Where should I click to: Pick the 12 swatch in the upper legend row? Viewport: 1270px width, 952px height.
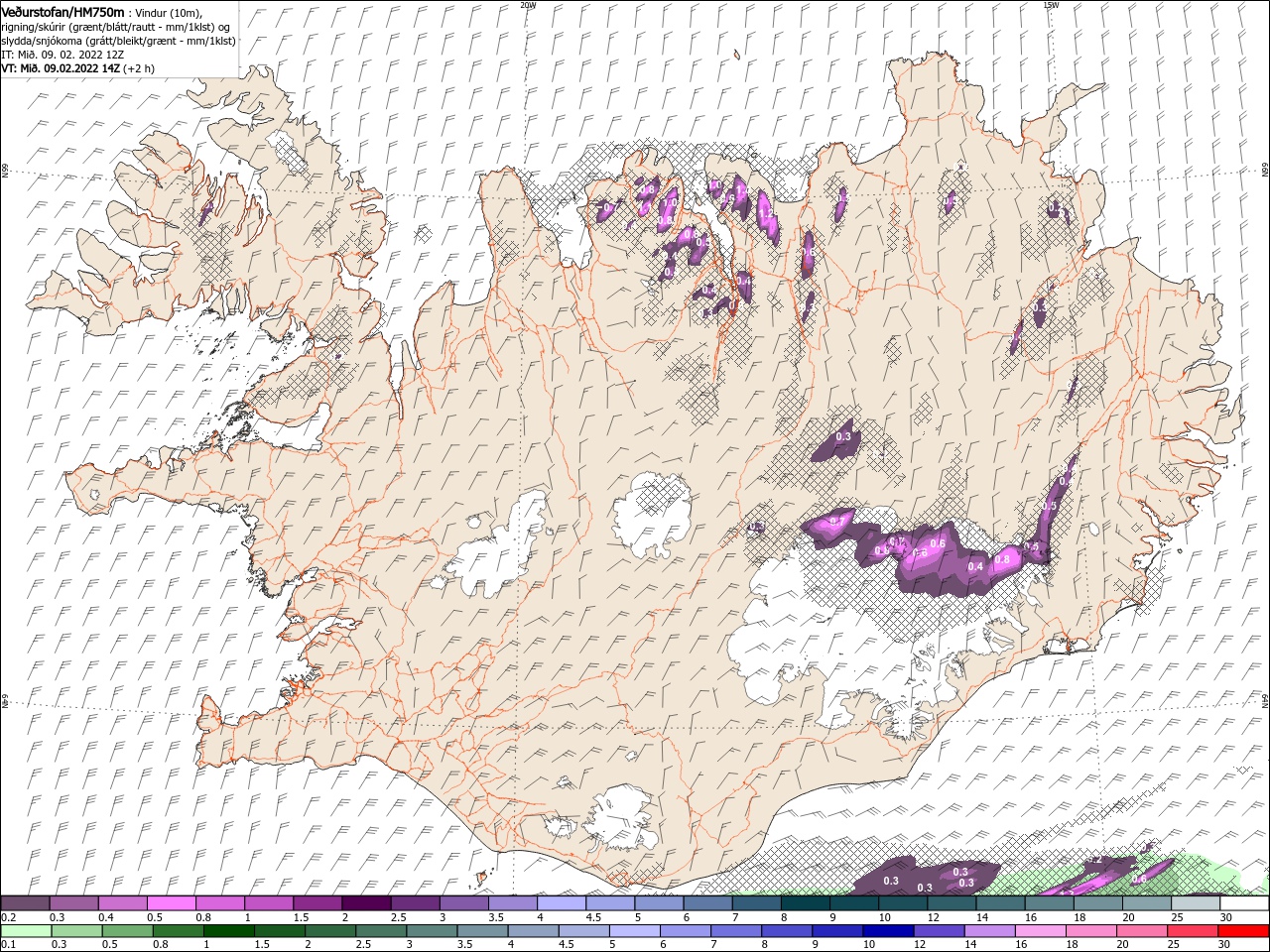coord(952,903)
